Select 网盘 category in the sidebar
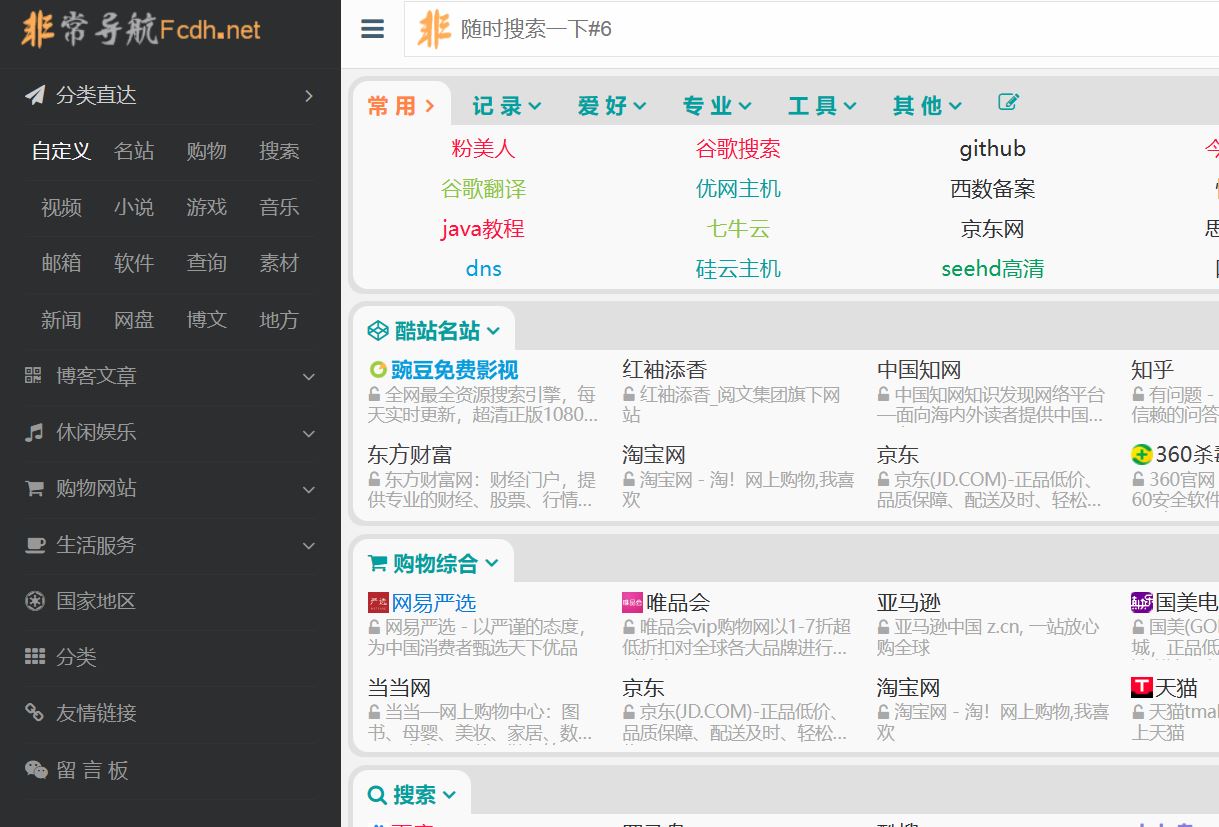Screen dimensions: 1219x827 [134, 320]
